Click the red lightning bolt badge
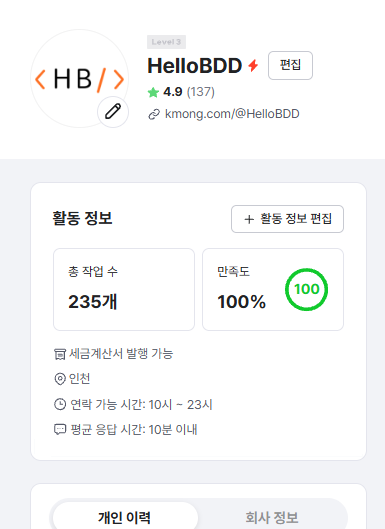 (253, 65)
